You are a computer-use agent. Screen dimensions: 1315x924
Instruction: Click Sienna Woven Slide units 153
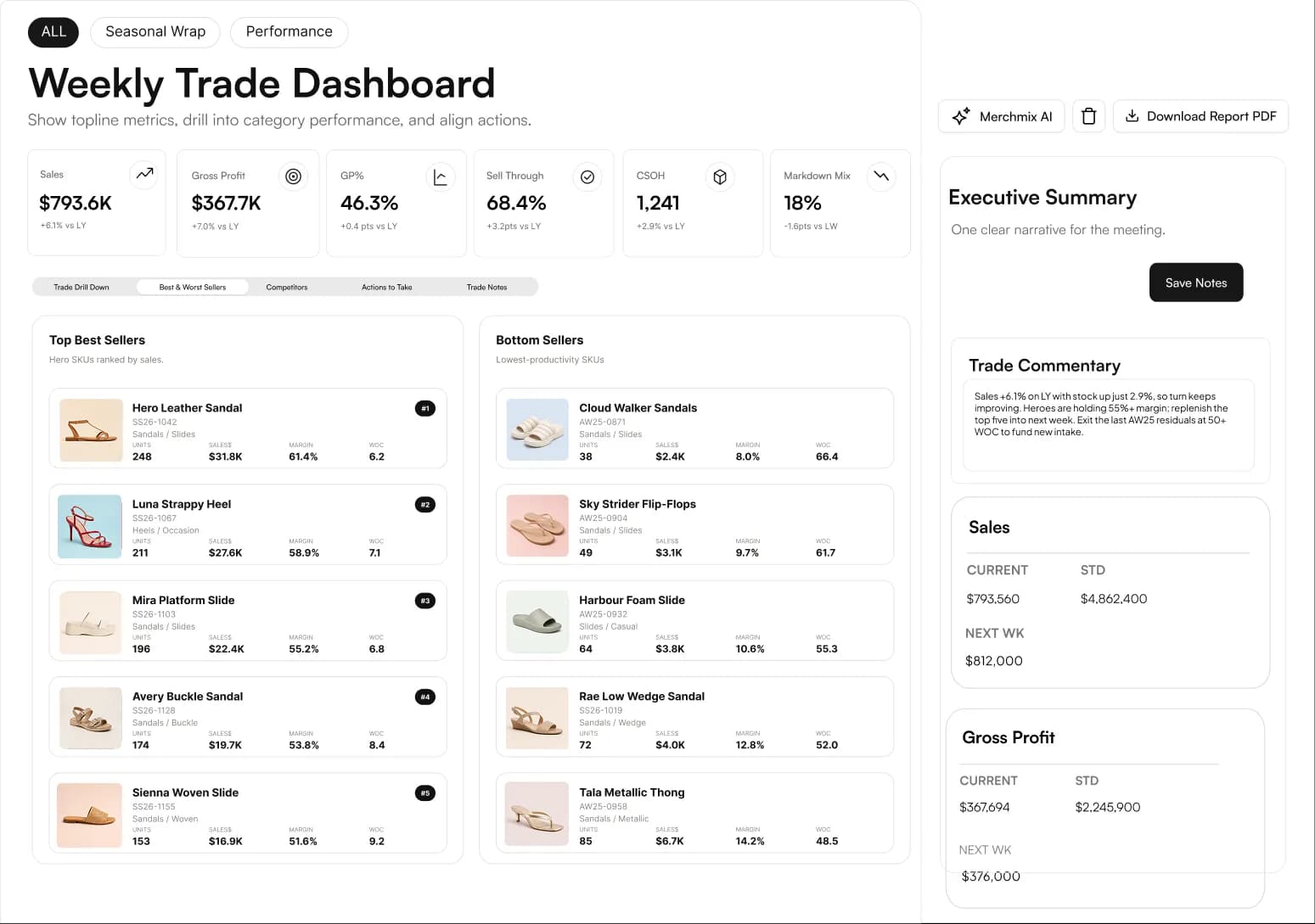141,842
